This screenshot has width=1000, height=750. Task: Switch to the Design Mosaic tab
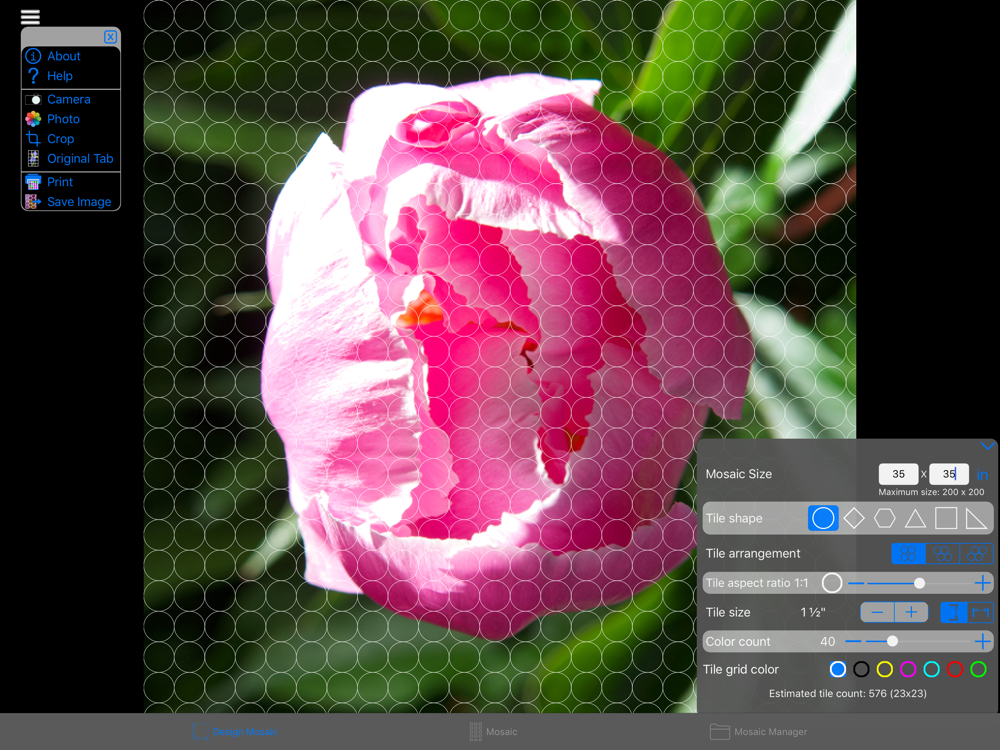click(235, 732)
